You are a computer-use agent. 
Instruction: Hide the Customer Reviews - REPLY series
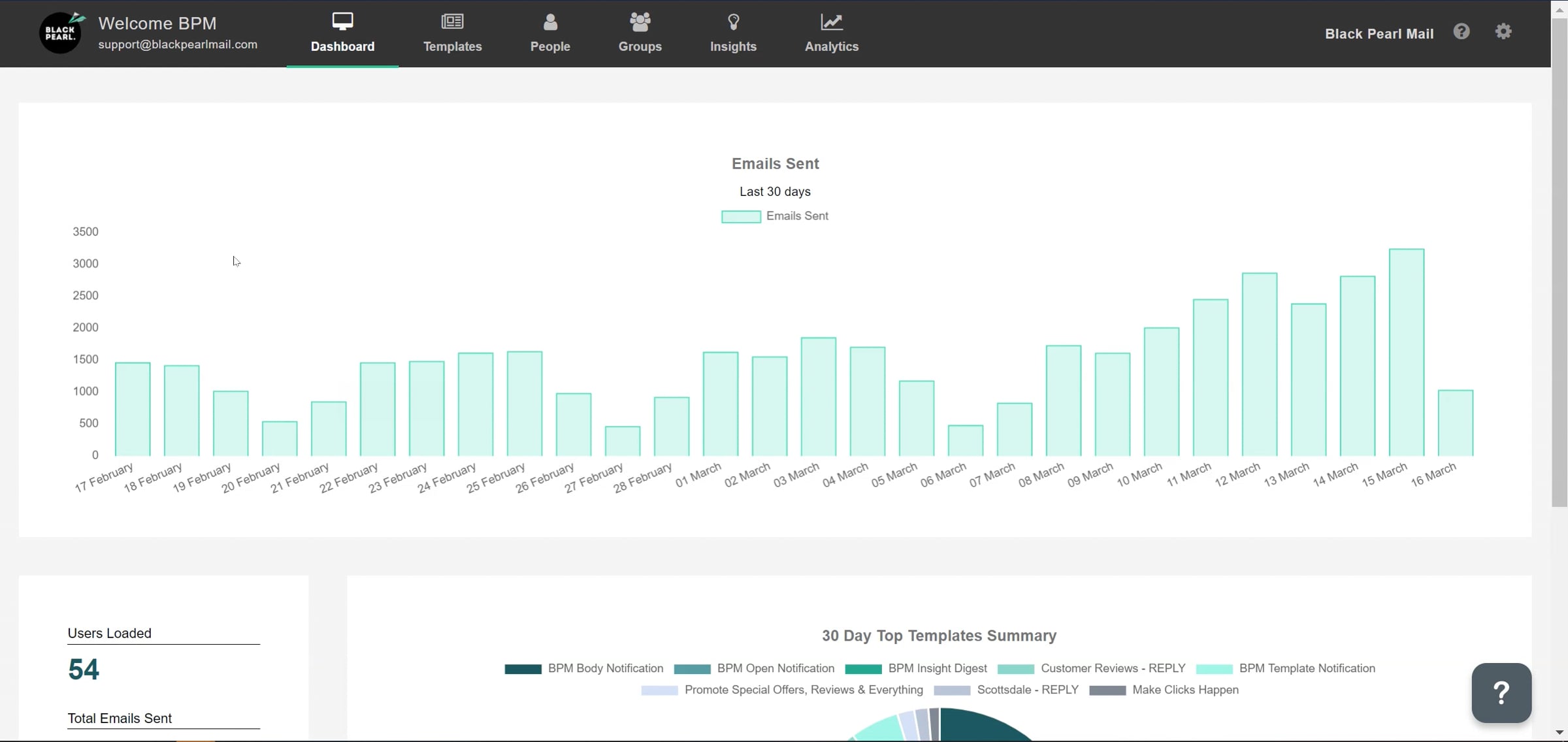(x=1092, y=668)
